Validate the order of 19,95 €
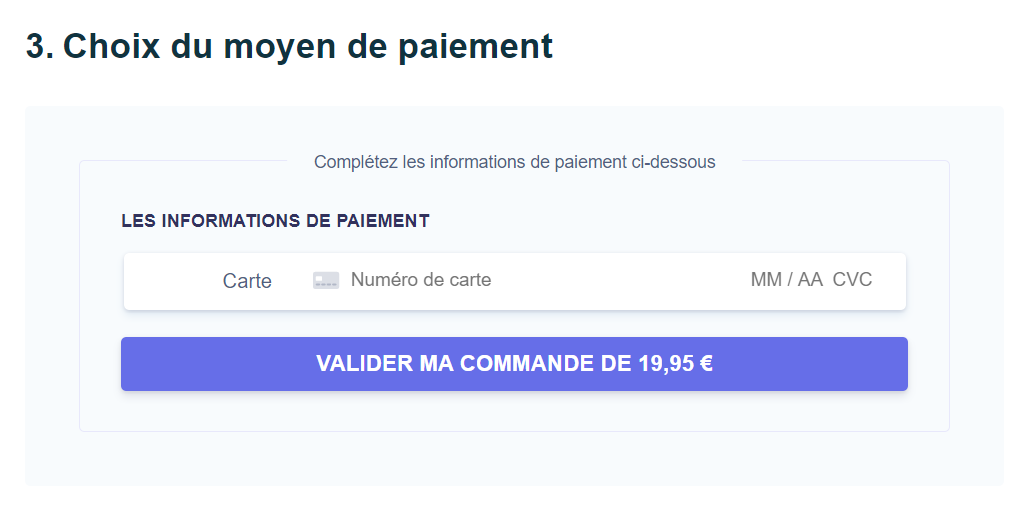Image resolution: width=1027 pixels, height=516 pixels. pos(514,364)
